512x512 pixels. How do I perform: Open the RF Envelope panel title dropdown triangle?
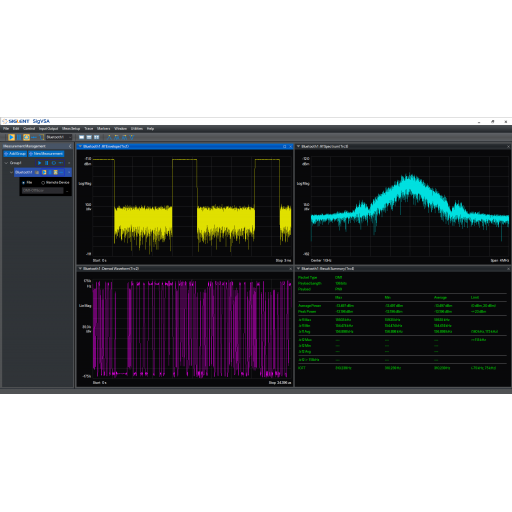80,146
